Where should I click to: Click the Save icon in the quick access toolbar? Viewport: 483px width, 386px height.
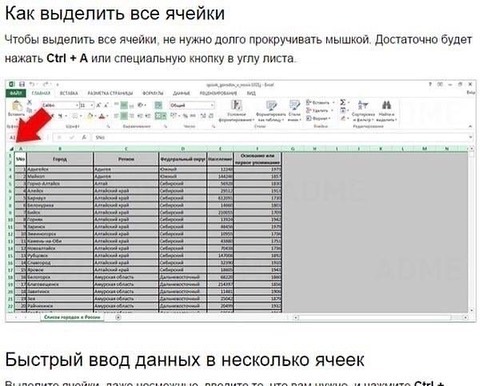22,84
